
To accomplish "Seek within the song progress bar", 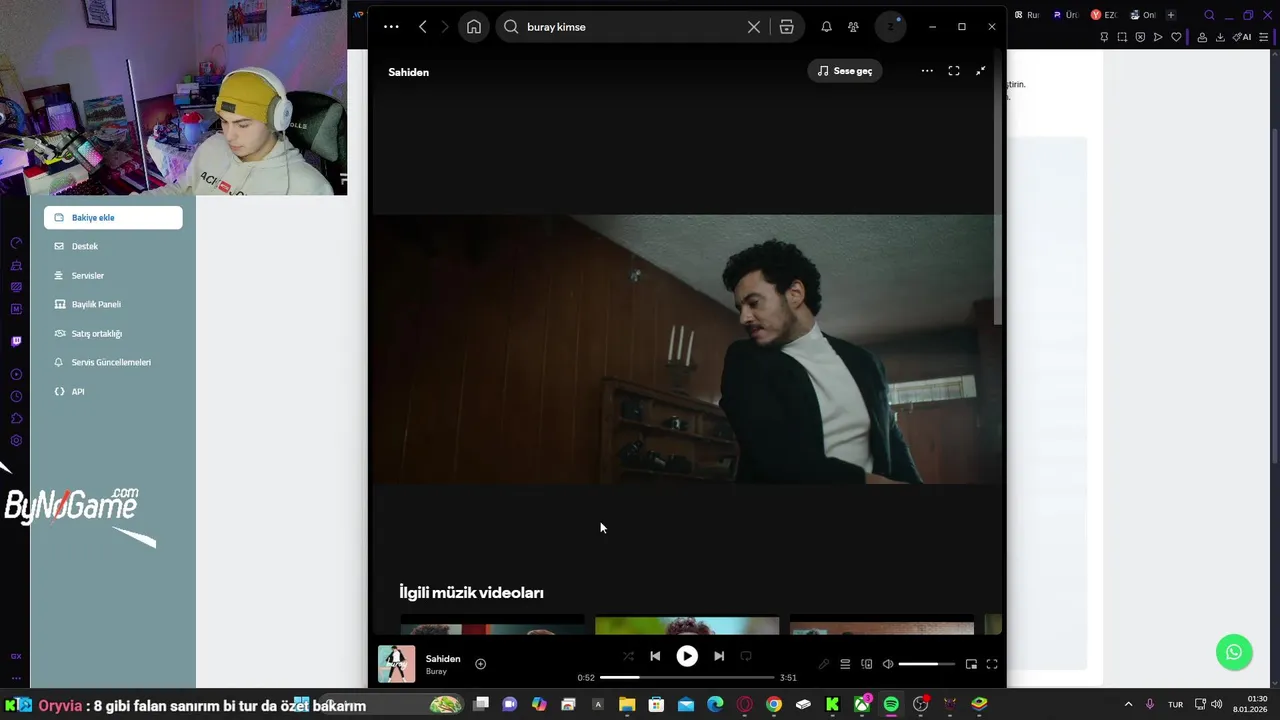I will 687,677.
